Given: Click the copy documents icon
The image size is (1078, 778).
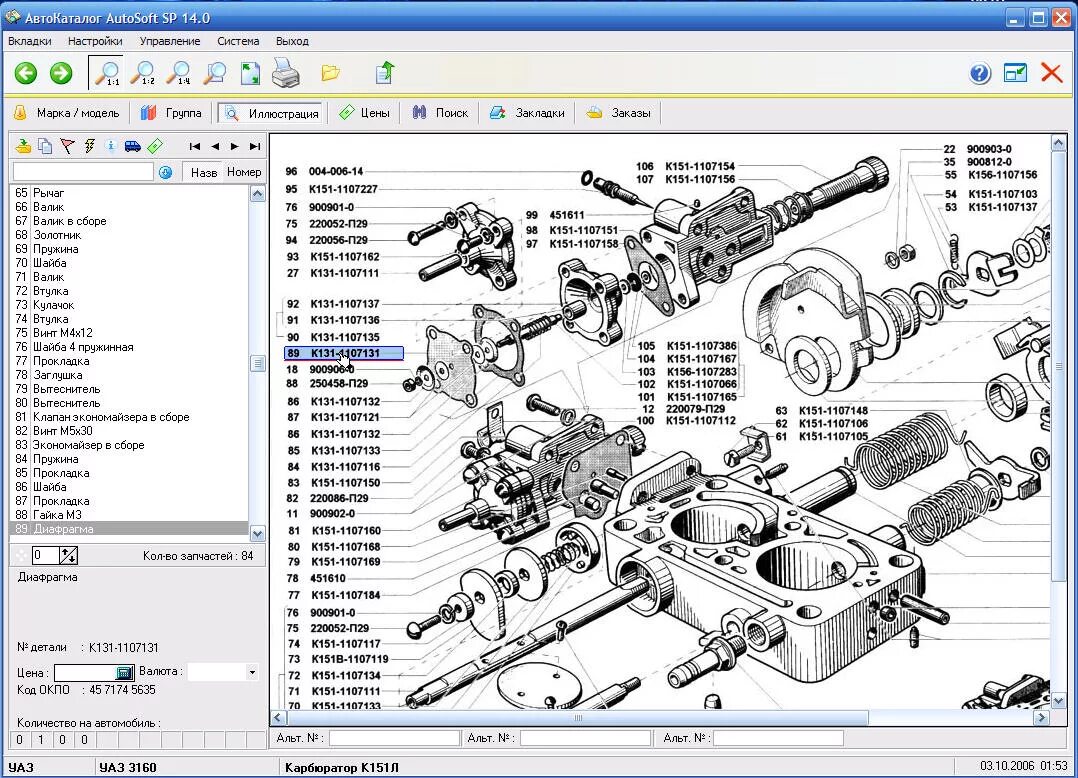Looking at the screenshot, I should coord(45,146).
